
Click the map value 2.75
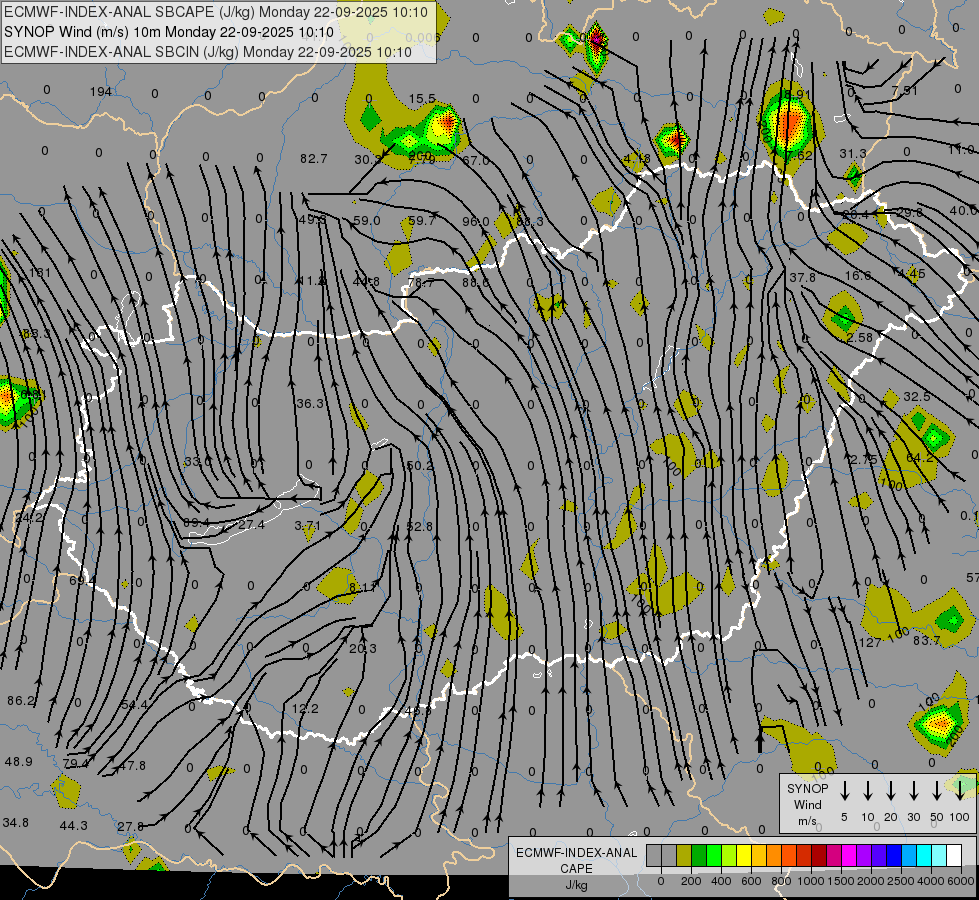pyautogui.click(x=863, y=460)
